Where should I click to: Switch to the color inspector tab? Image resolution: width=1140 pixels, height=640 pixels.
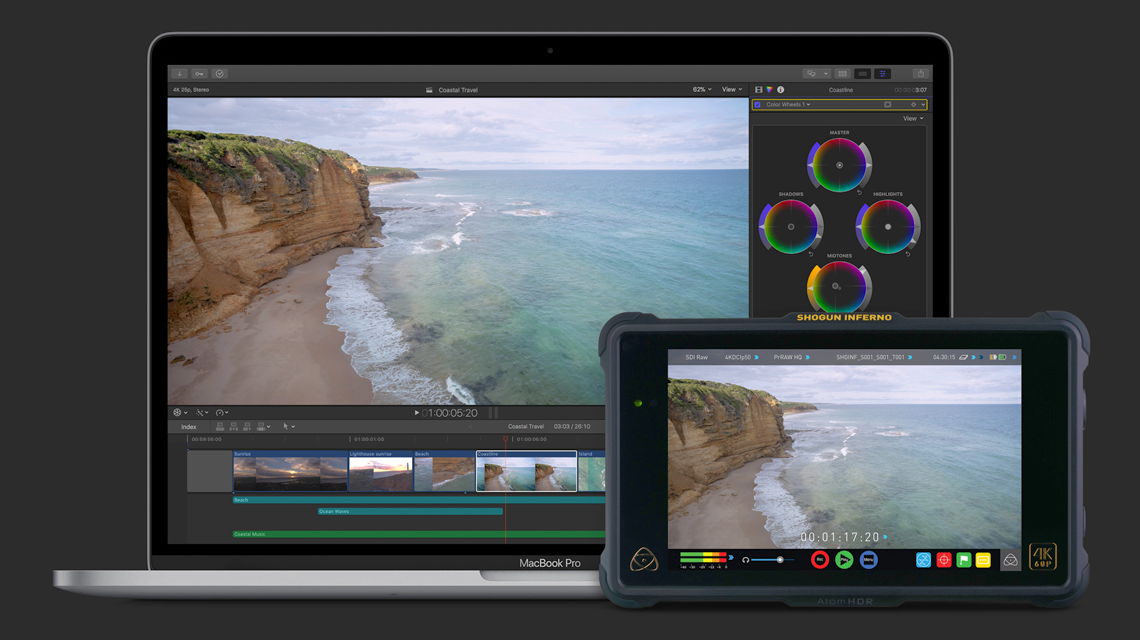769,89
